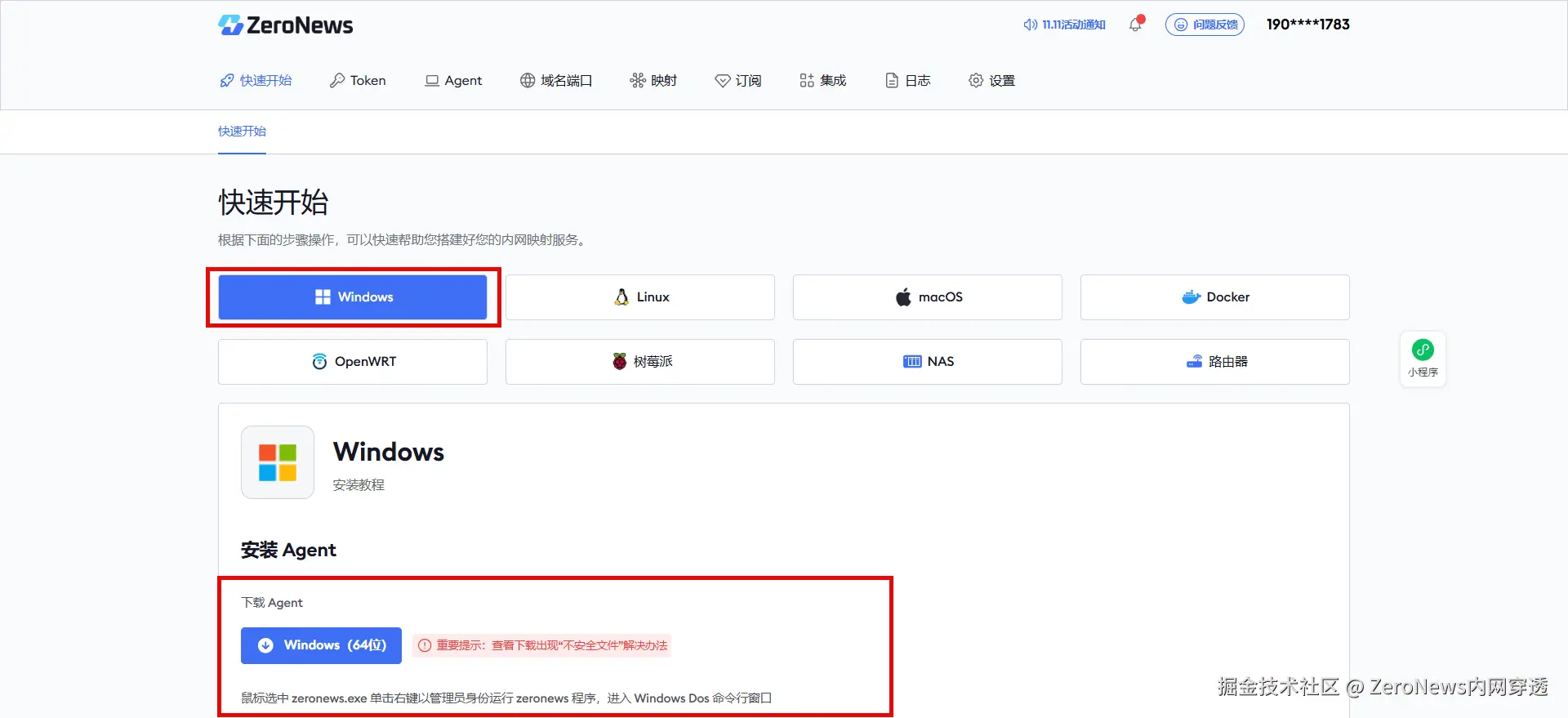1568x718 pixels.
Task: Click the large Windows logo thumbnail
Action: (x=278, y=462)
